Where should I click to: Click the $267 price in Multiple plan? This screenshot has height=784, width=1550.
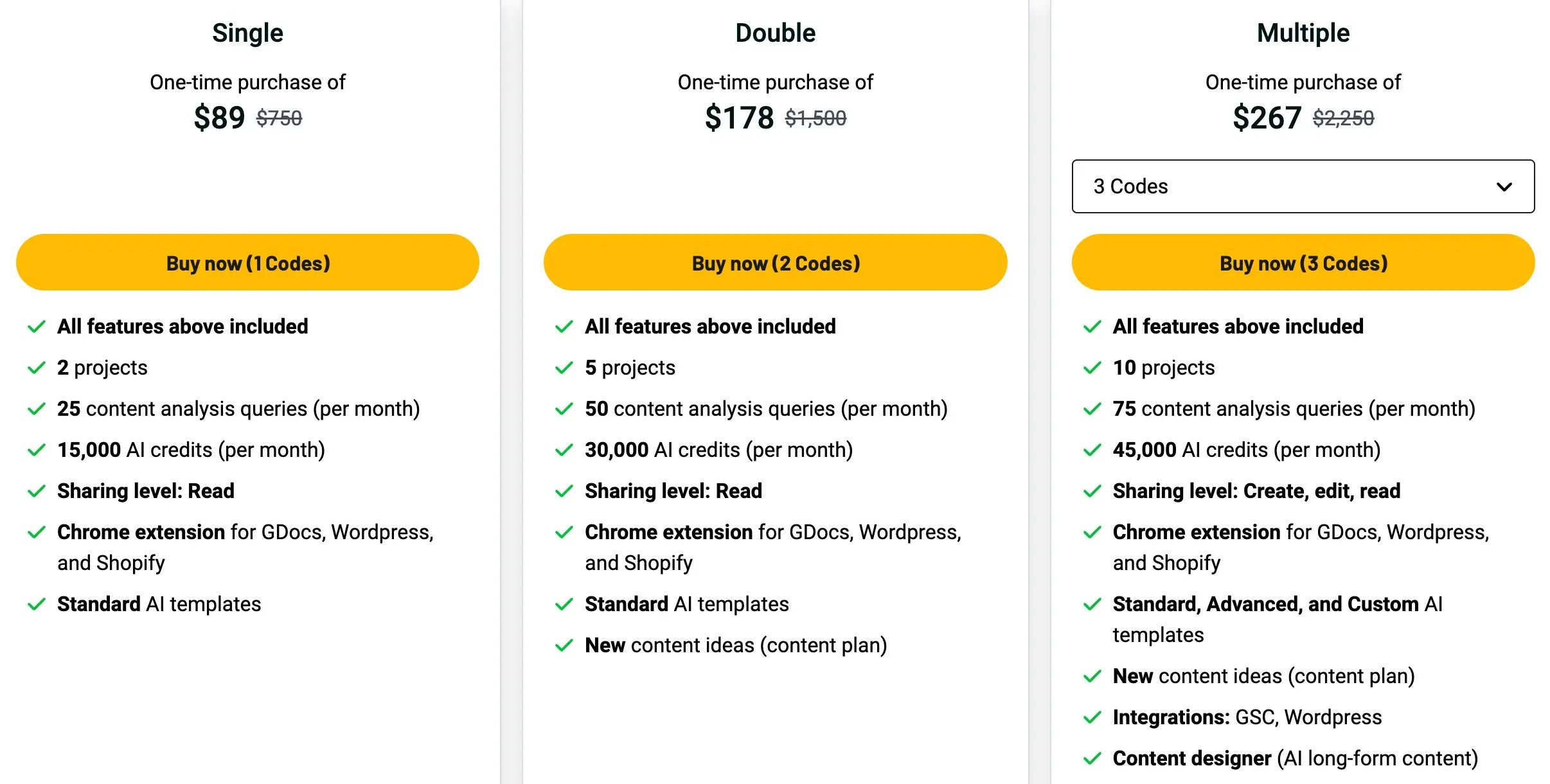(1267, 118)
